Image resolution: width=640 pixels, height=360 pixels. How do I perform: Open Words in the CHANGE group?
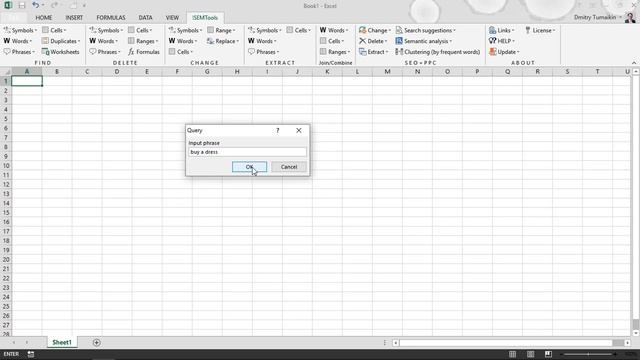183,41
